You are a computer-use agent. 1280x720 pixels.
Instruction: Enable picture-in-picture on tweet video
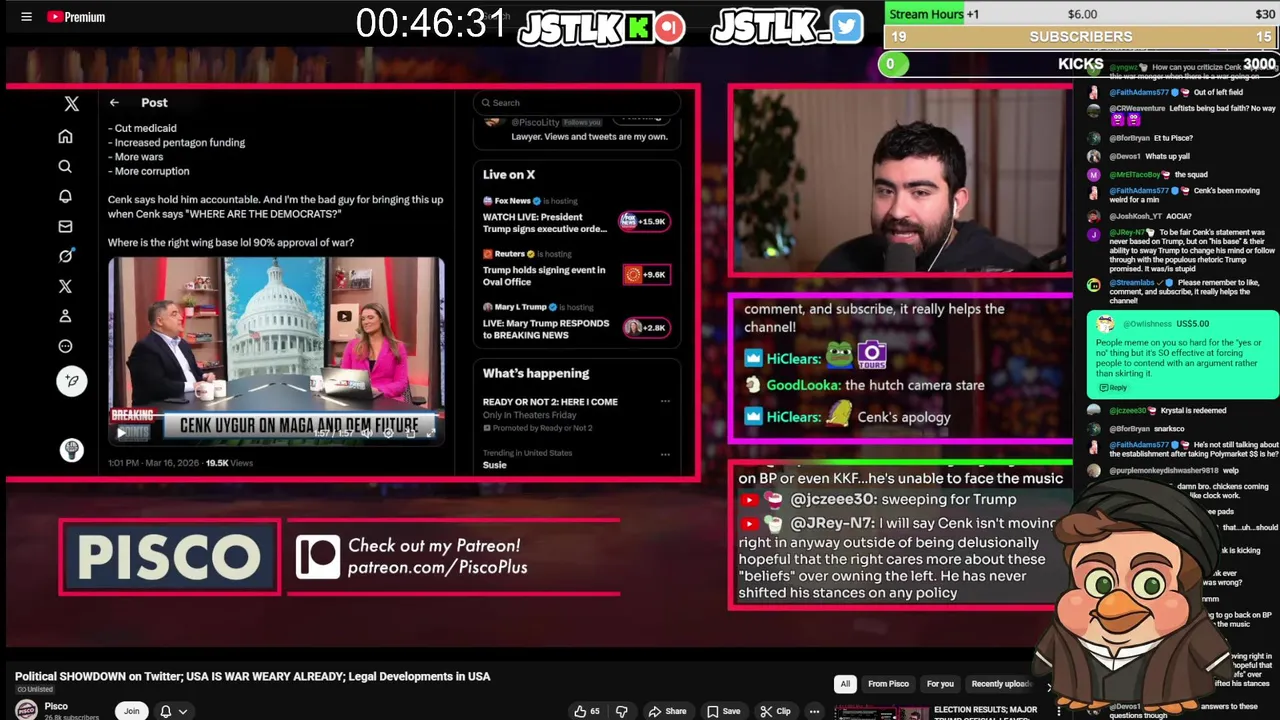410,433
